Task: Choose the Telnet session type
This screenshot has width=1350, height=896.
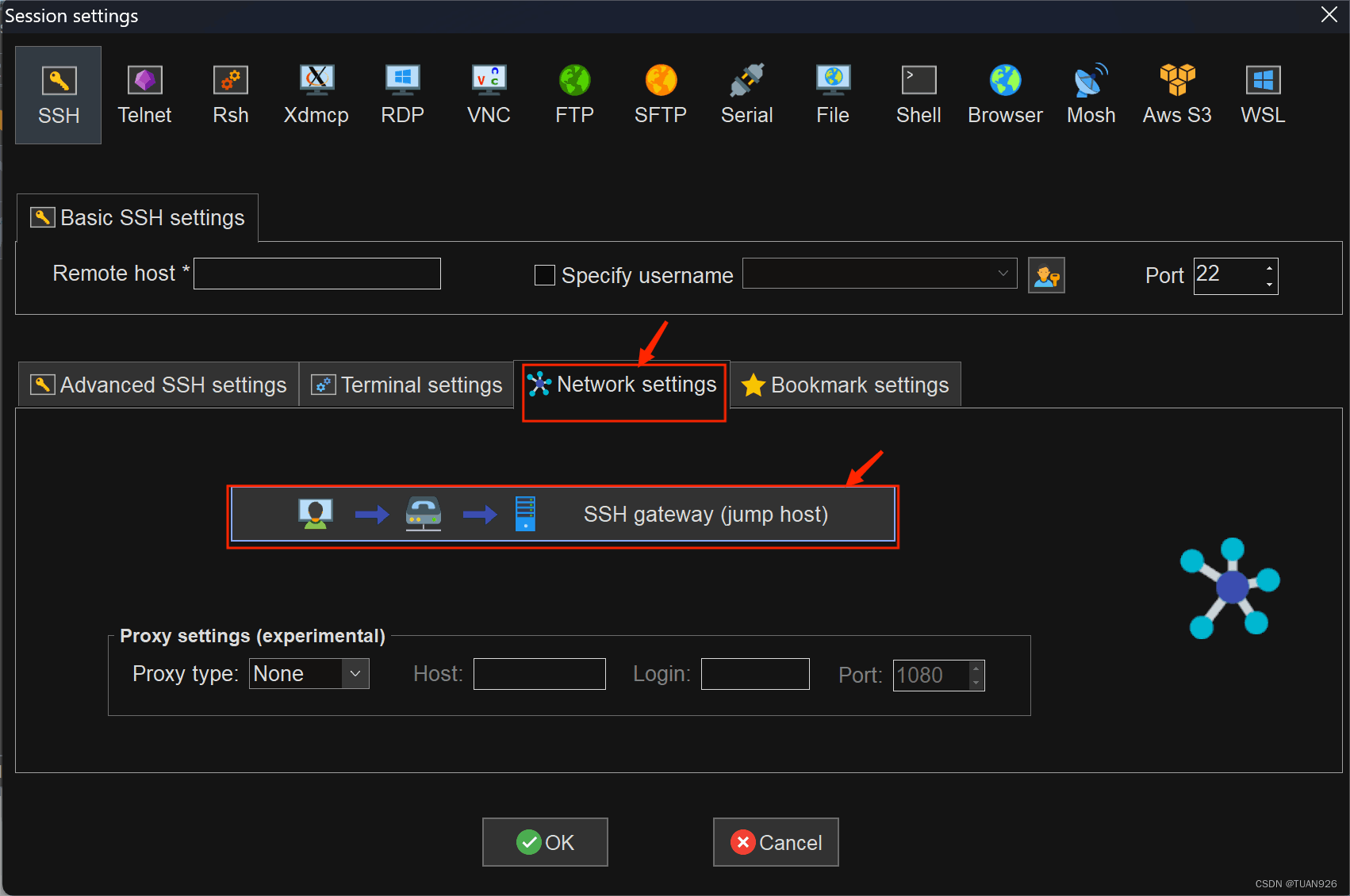Action: (144, 95)
